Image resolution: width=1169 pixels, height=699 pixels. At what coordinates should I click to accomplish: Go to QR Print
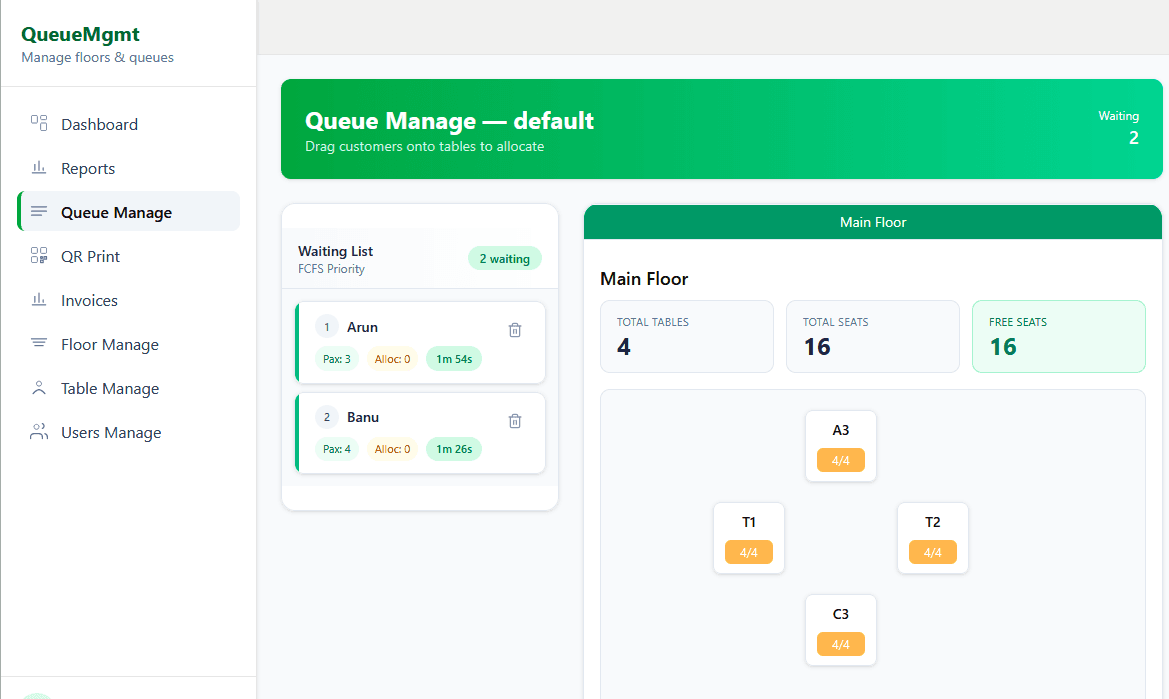[128, 256]
